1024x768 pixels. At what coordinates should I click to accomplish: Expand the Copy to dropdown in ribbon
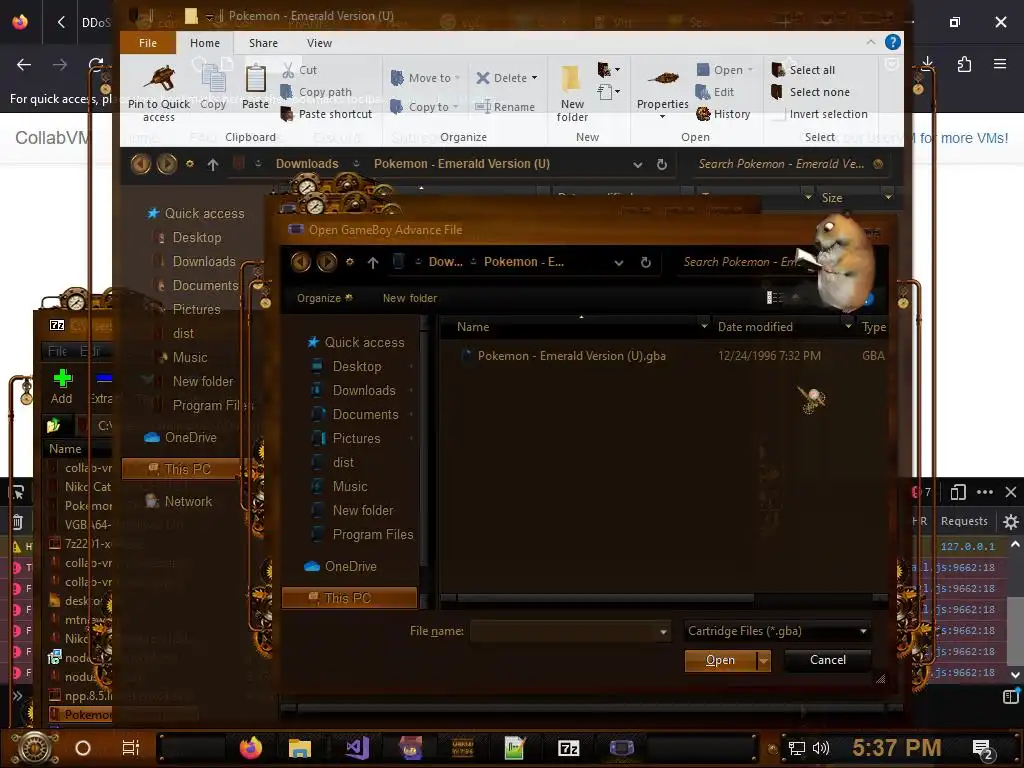click(455, 106)
